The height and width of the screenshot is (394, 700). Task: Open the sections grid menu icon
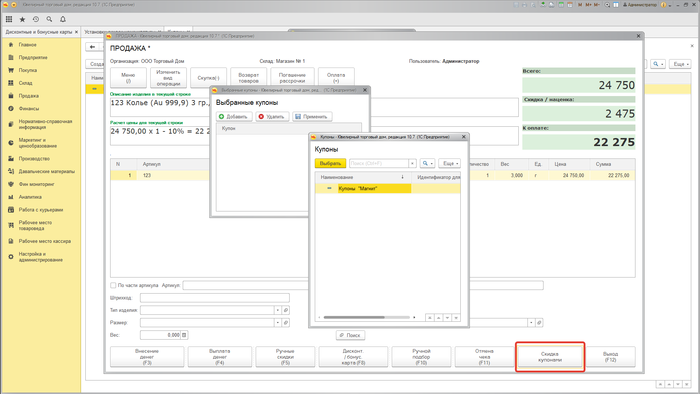9,19
